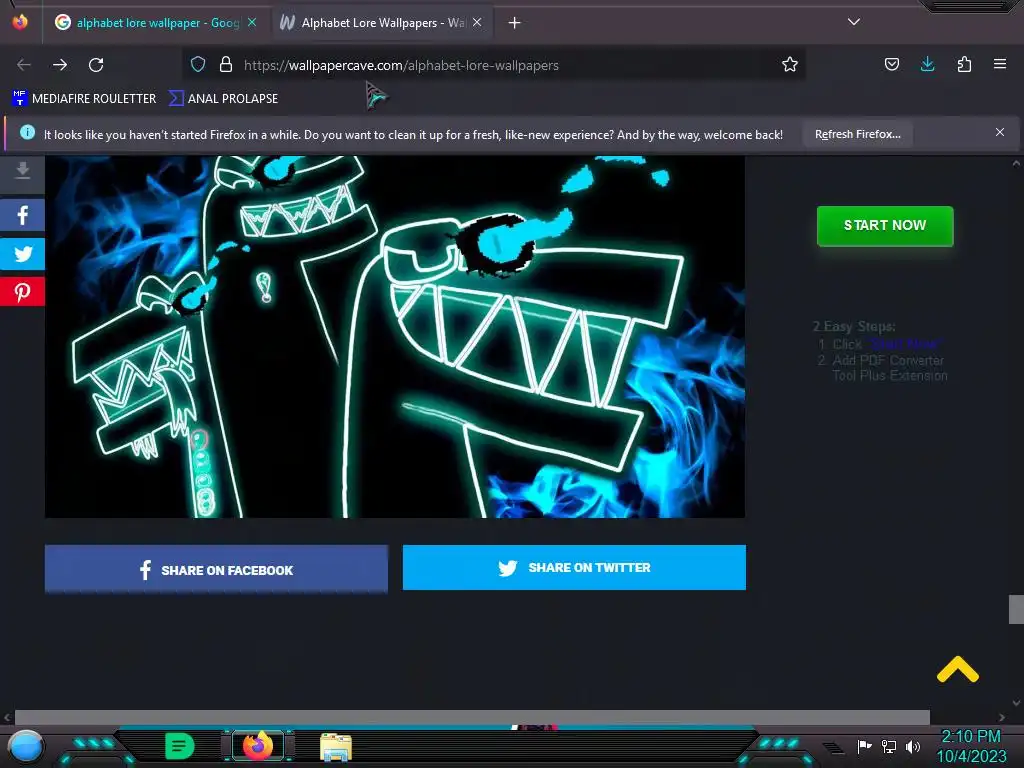Share via sidebar Facebook icon
Screen dimensions: 1024x768
[22, 215]
